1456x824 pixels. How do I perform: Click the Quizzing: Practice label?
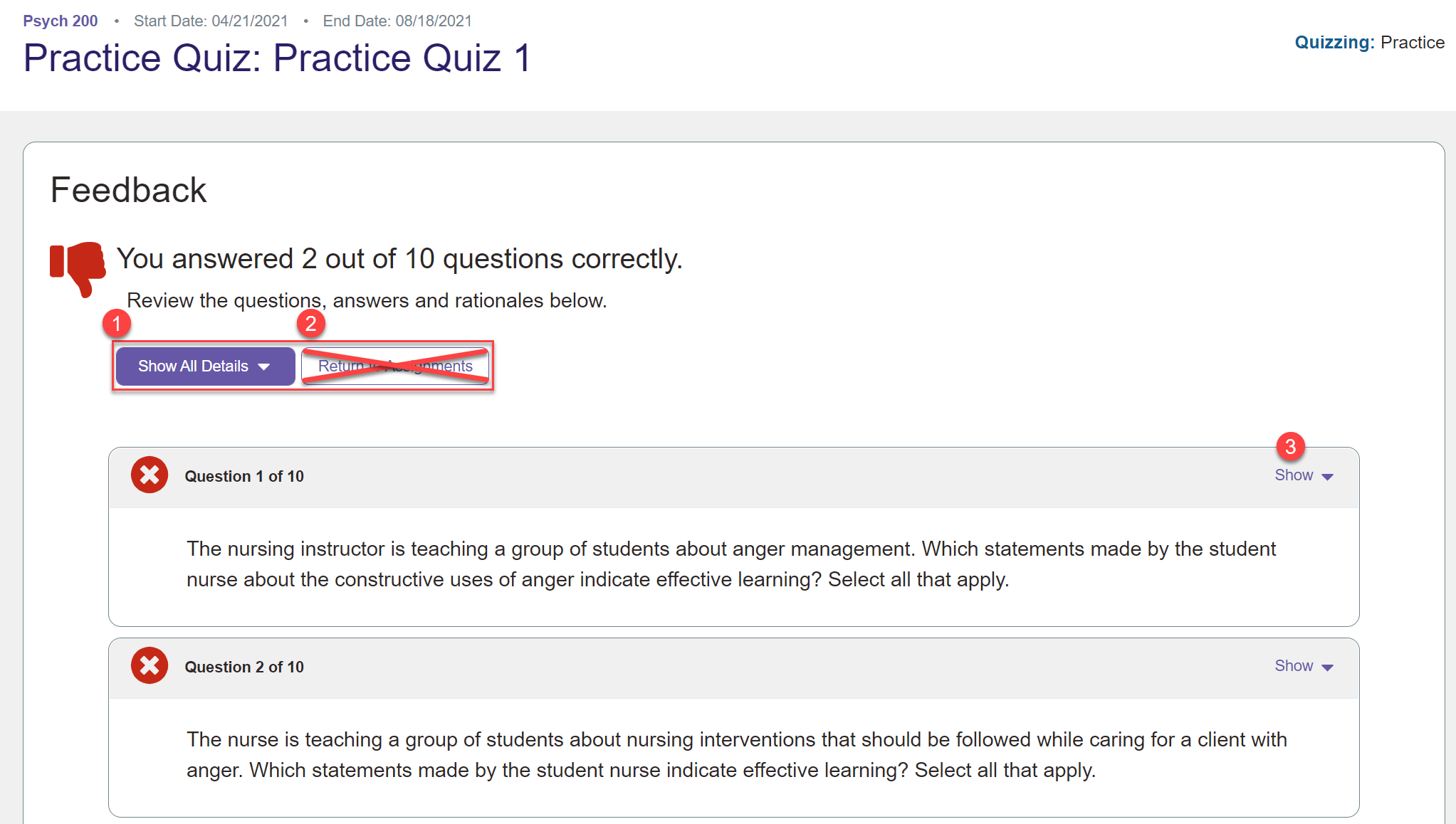(1369, 43)
